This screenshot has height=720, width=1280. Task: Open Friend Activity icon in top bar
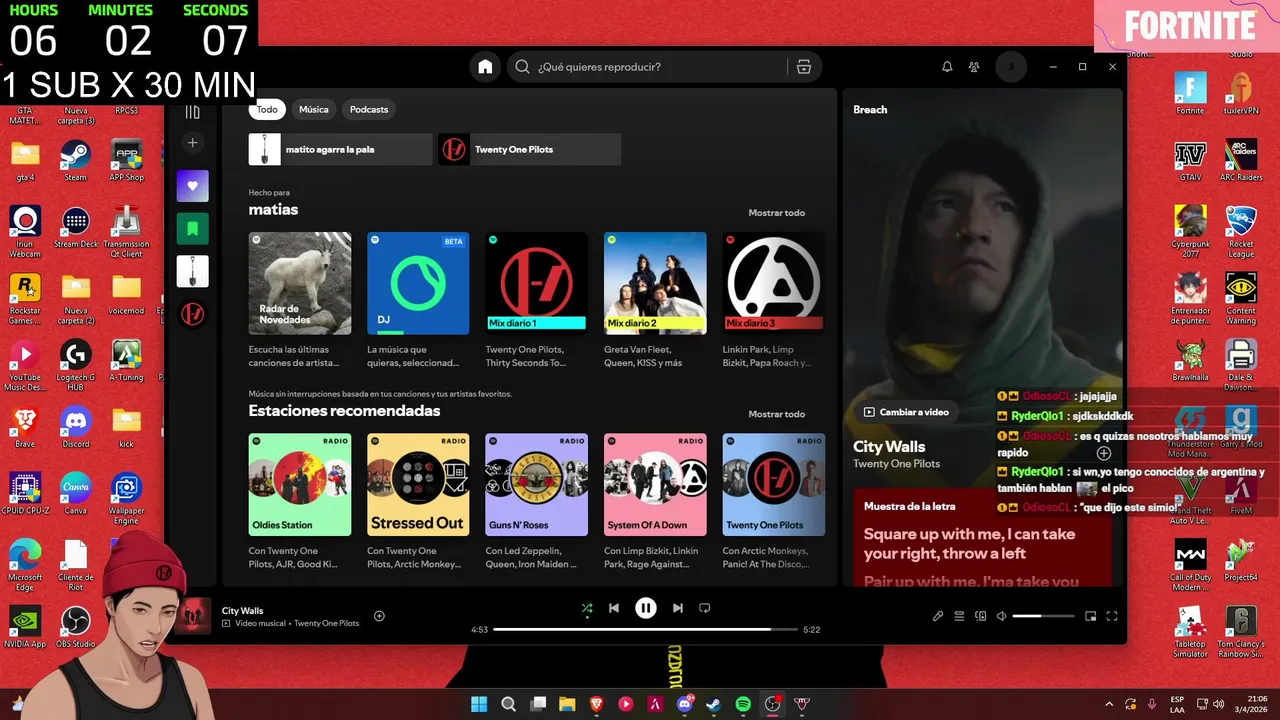click(974, 67)
